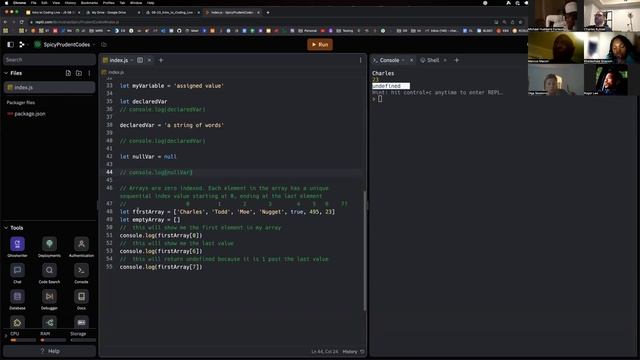The height and width of the screenshot is (360, 640).
Task: Open the Help button
Action: (x=49, y=351)
